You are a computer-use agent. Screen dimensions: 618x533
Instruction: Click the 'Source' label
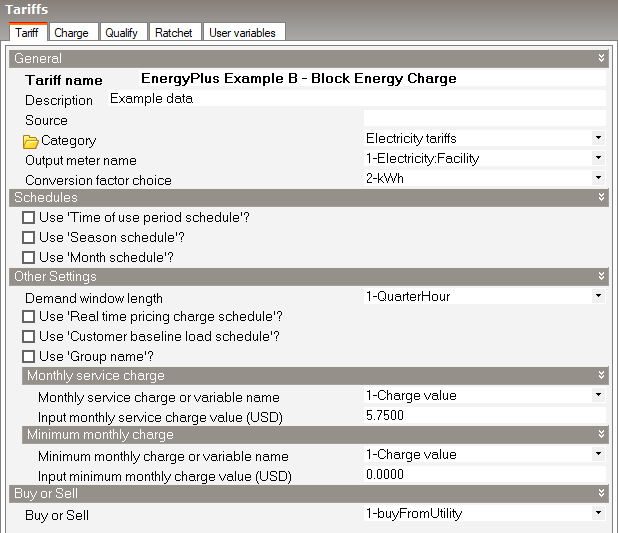46,120
